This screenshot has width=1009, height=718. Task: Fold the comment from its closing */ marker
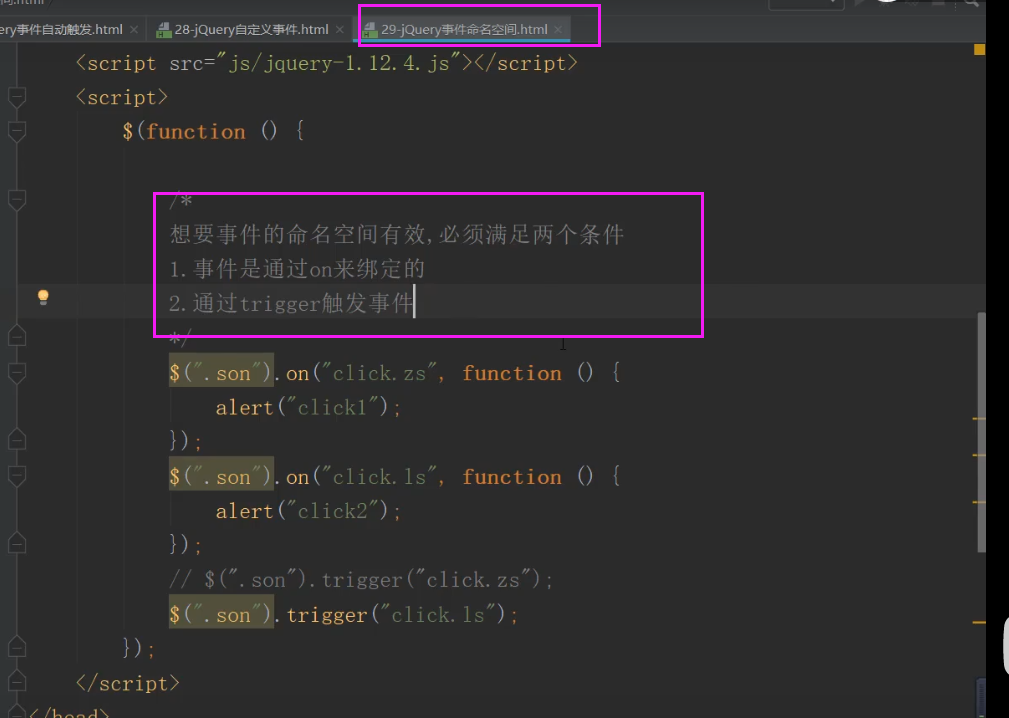coord(17,336)
